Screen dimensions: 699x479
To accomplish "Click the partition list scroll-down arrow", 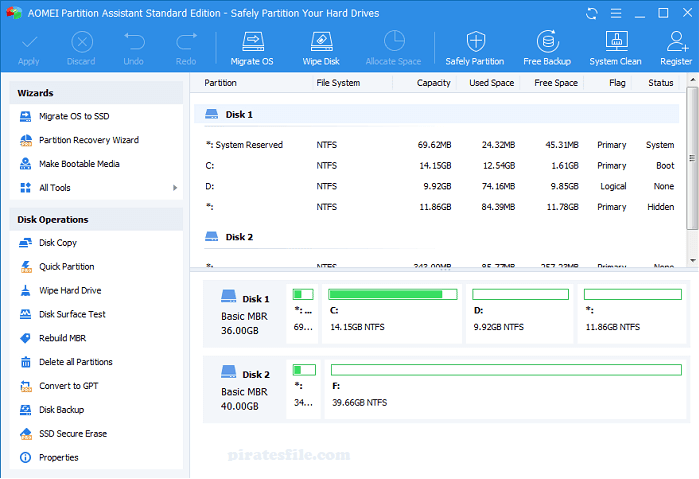I will 692,260.
